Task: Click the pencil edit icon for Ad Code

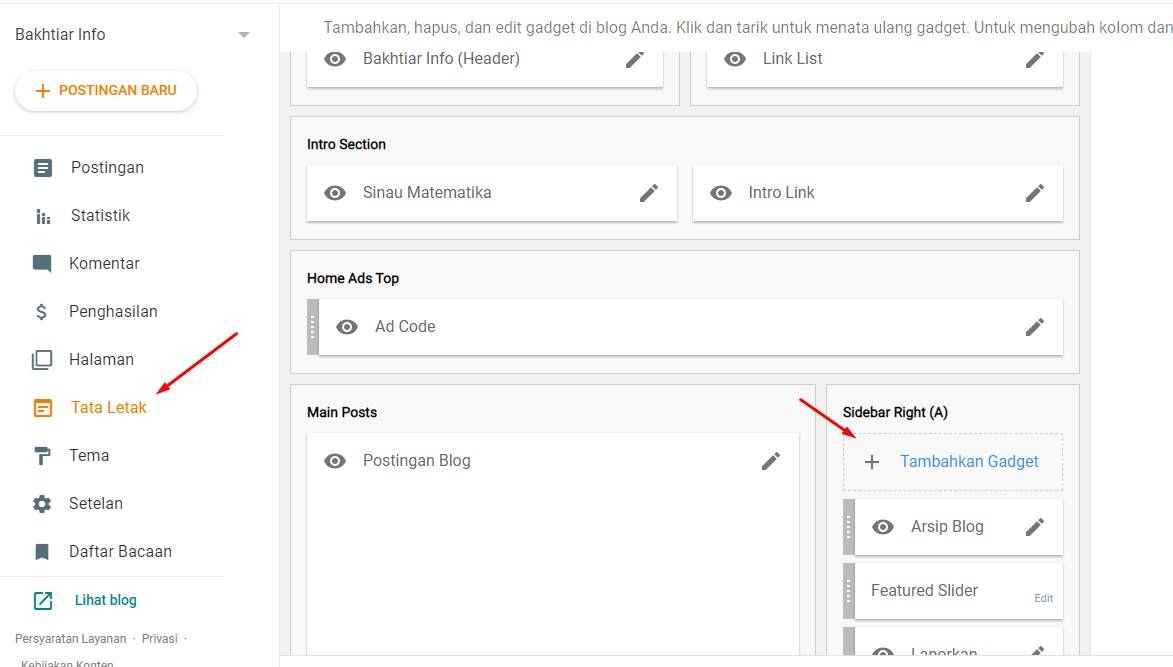Action: [x=1035, y=327]
